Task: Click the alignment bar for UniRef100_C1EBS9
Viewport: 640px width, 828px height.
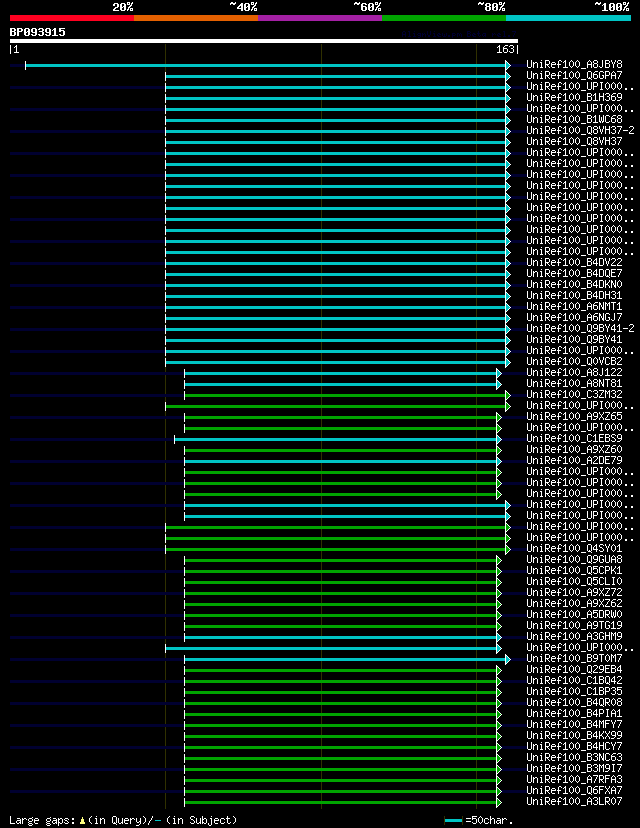Action: point(338,439)
